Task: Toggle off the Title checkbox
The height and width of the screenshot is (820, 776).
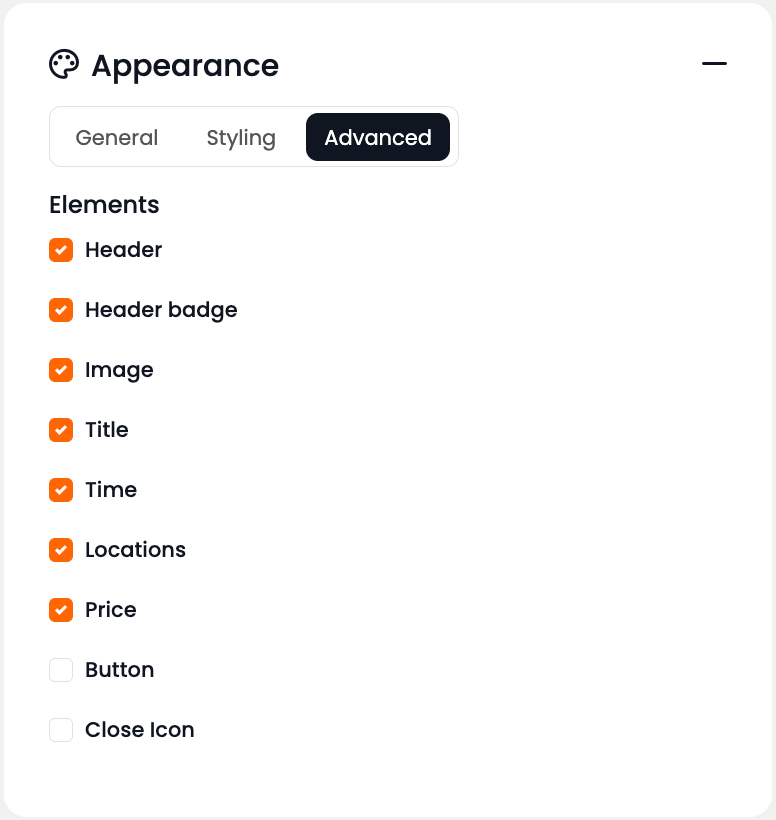Action: (x=61, y=430)
